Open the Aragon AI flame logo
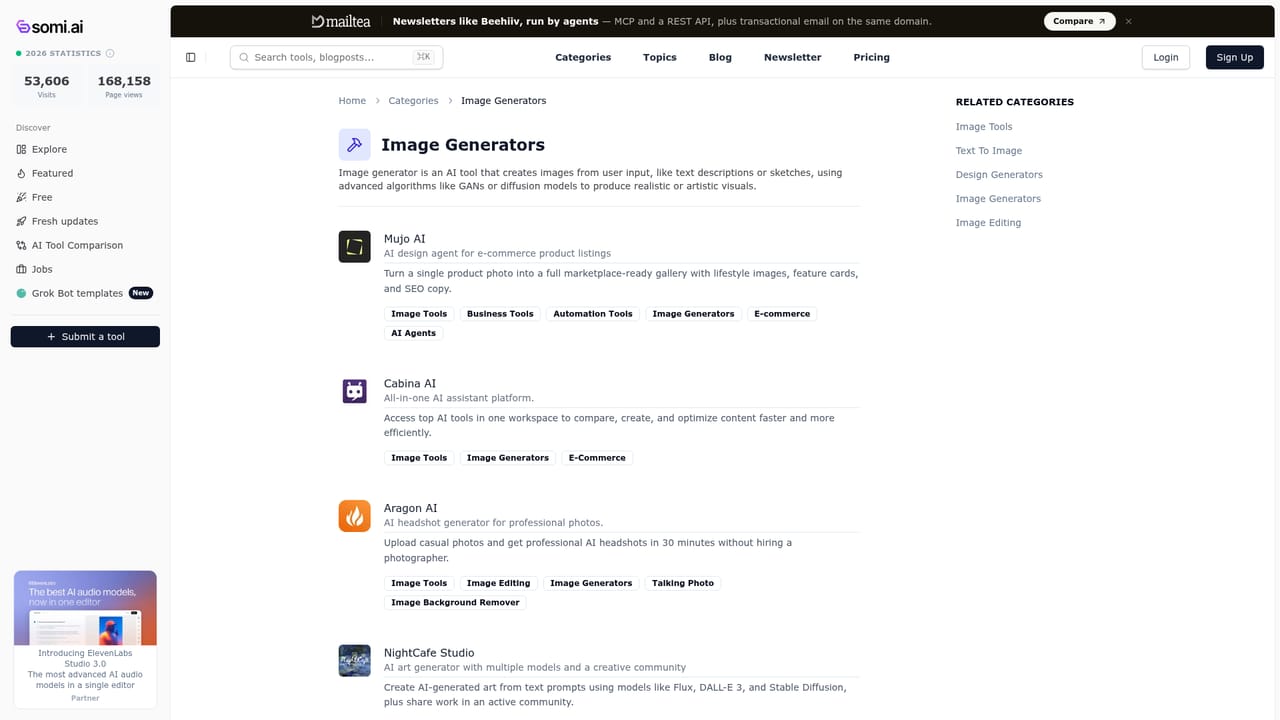This screenshot has width=1280, height=720. pos(354,516)
